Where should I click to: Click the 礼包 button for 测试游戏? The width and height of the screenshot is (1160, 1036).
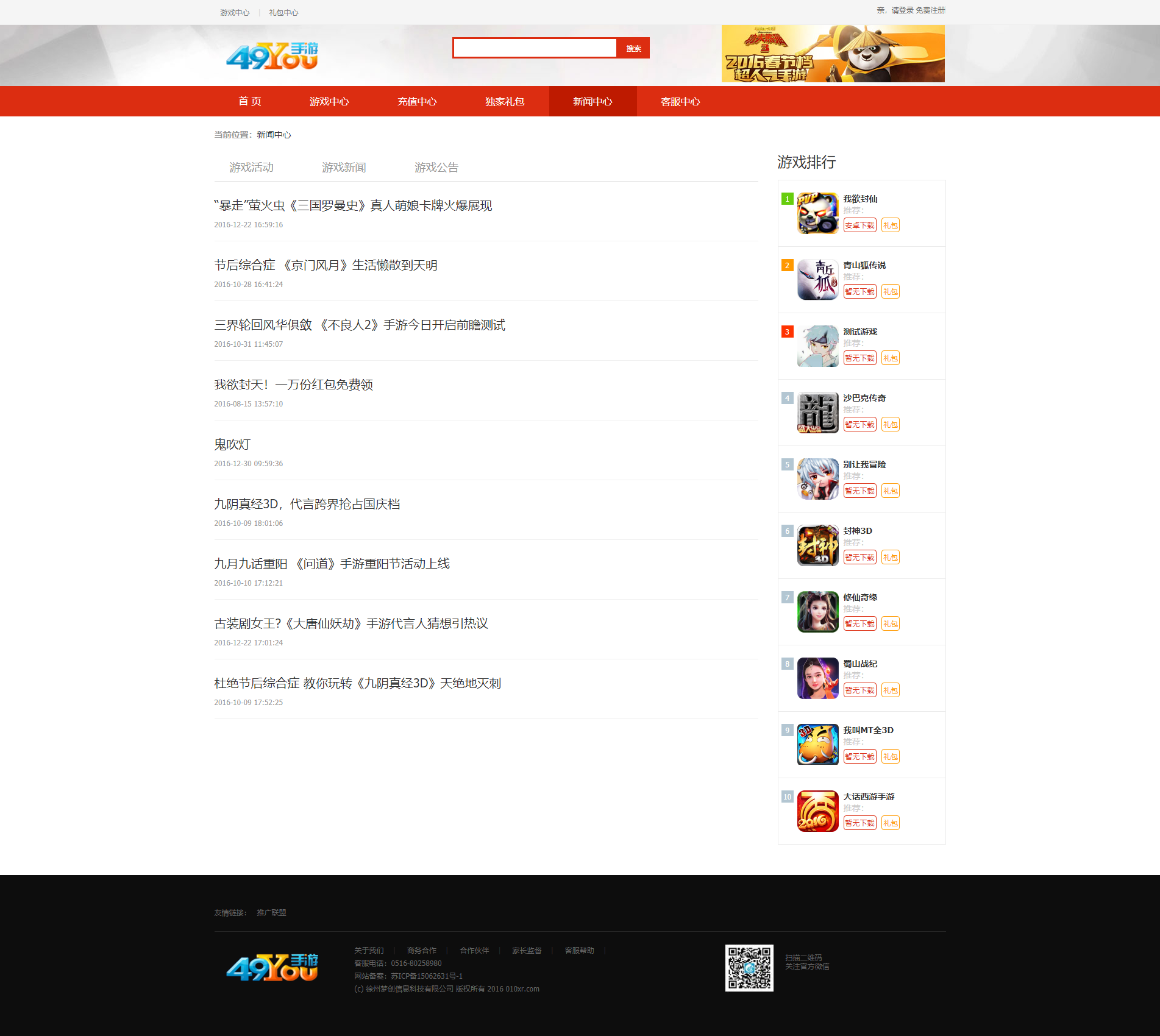tap(890, 358)
